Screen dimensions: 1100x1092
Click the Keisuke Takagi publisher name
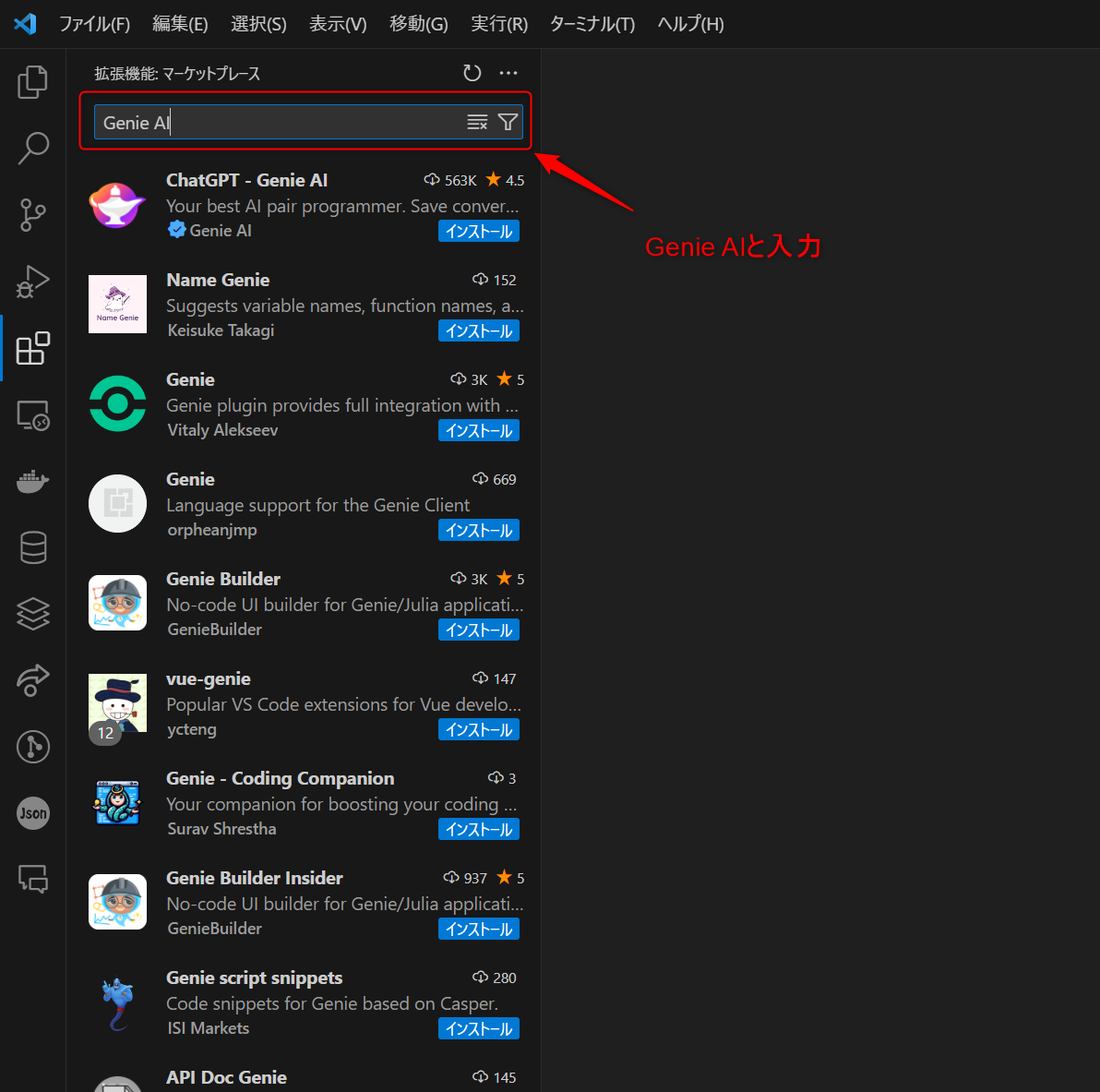(221, 330)
